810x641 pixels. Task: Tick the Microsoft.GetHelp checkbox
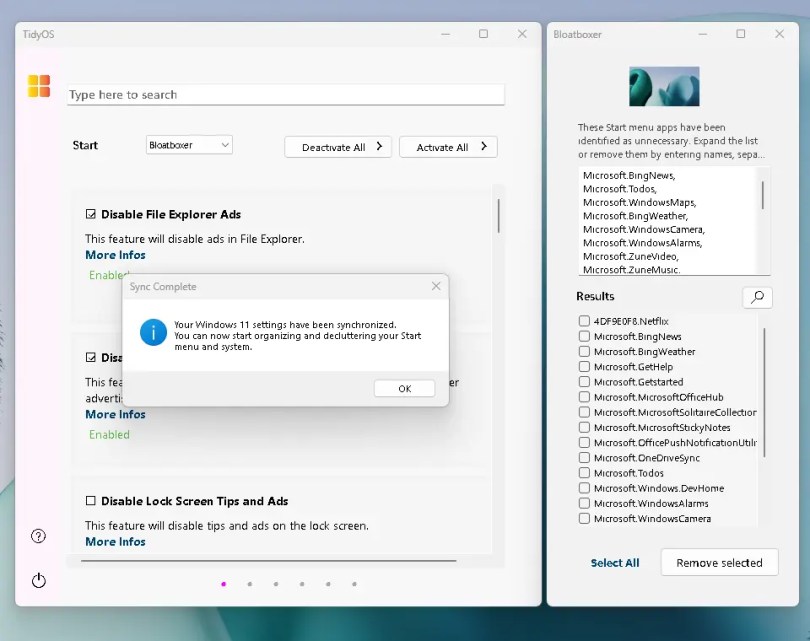tap(584, 367)
